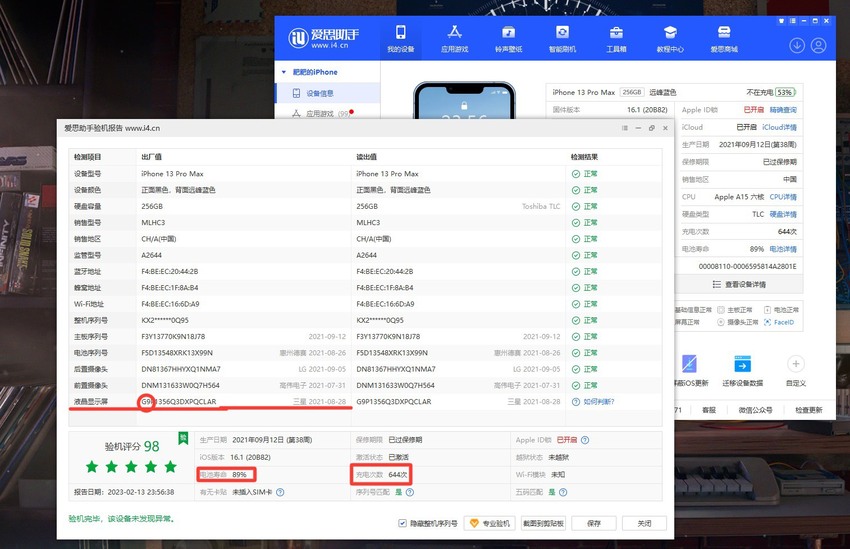
Task: Open the 爱思商城 store tab
Action: [x=724, y=39]
